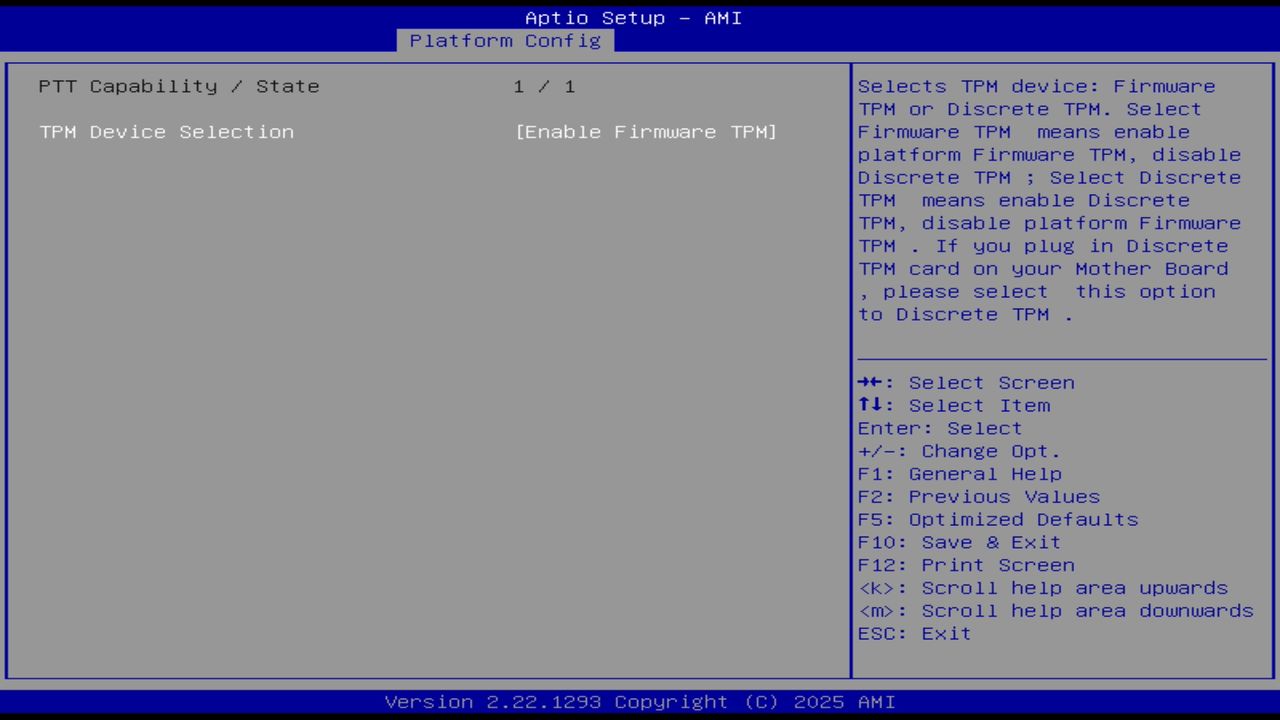The width and height of the screenshot is (1280, 720).
Task: Expand the PTT Capability / State entry
Action: [179, 86]
